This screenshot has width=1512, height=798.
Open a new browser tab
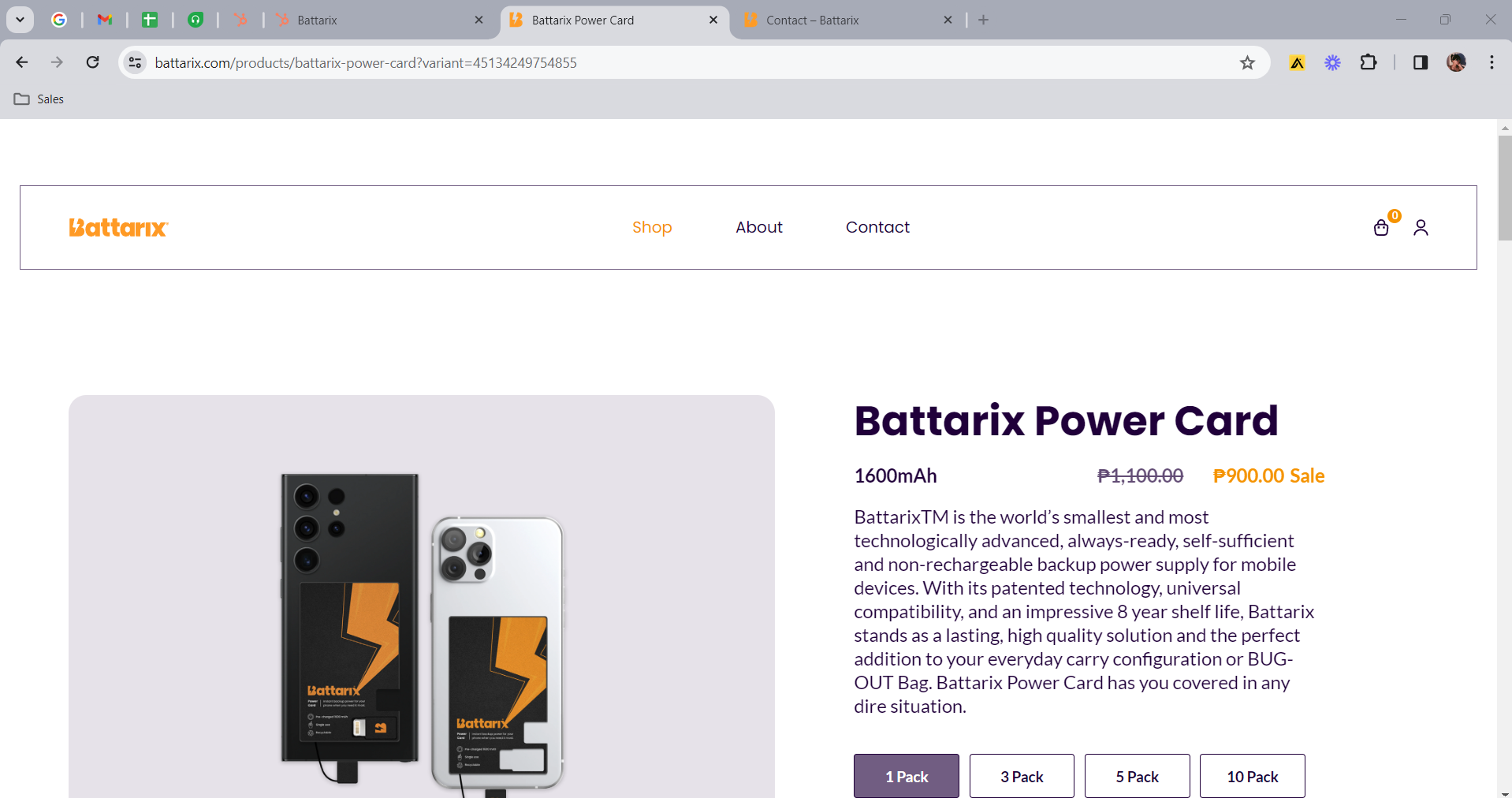point(983,20)
